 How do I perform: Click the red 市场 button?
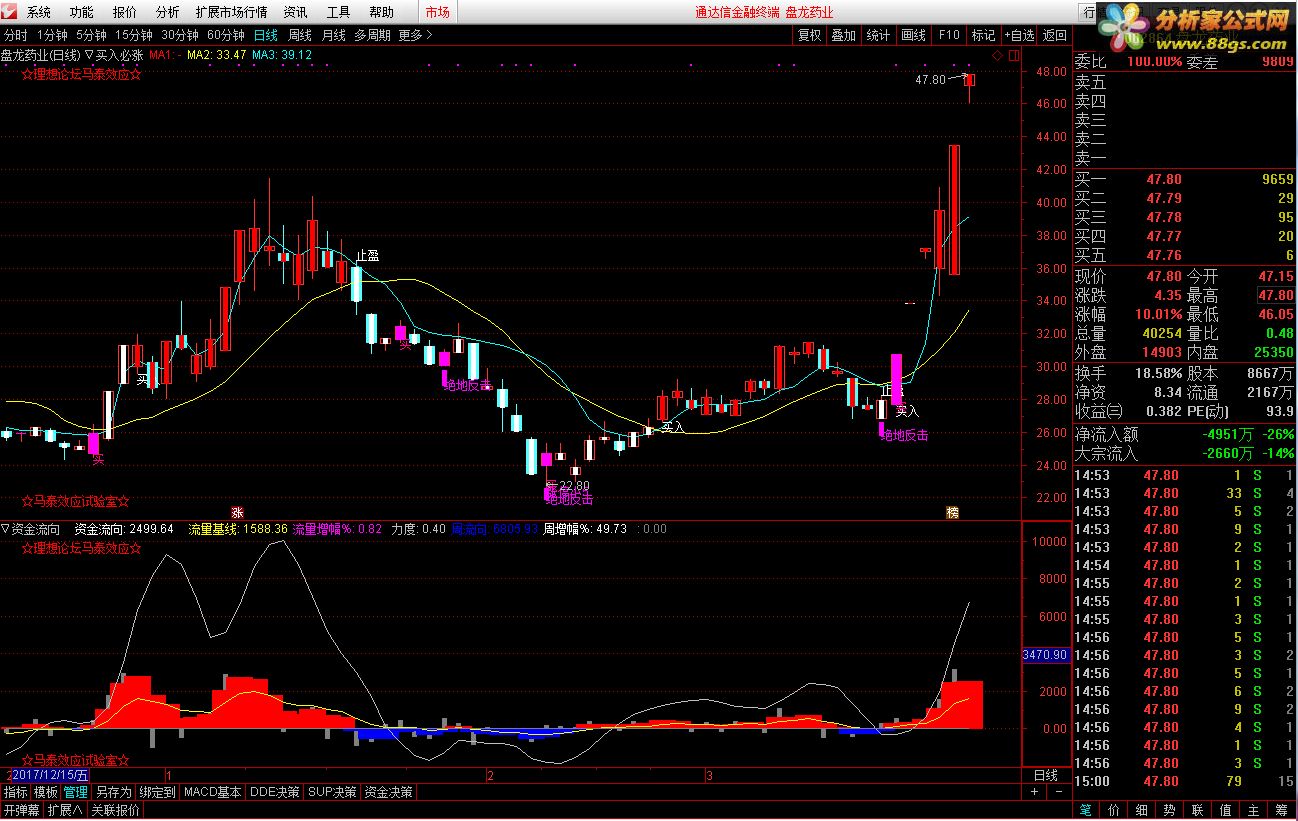(437, 12)
